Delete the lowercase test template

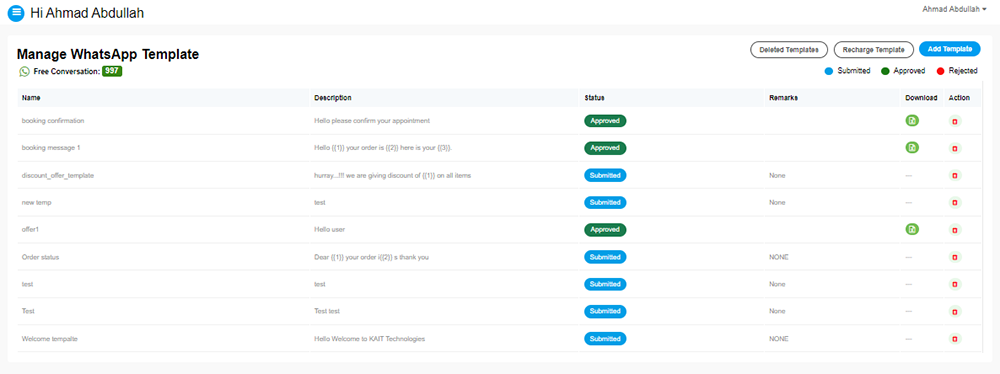[955, 285]
